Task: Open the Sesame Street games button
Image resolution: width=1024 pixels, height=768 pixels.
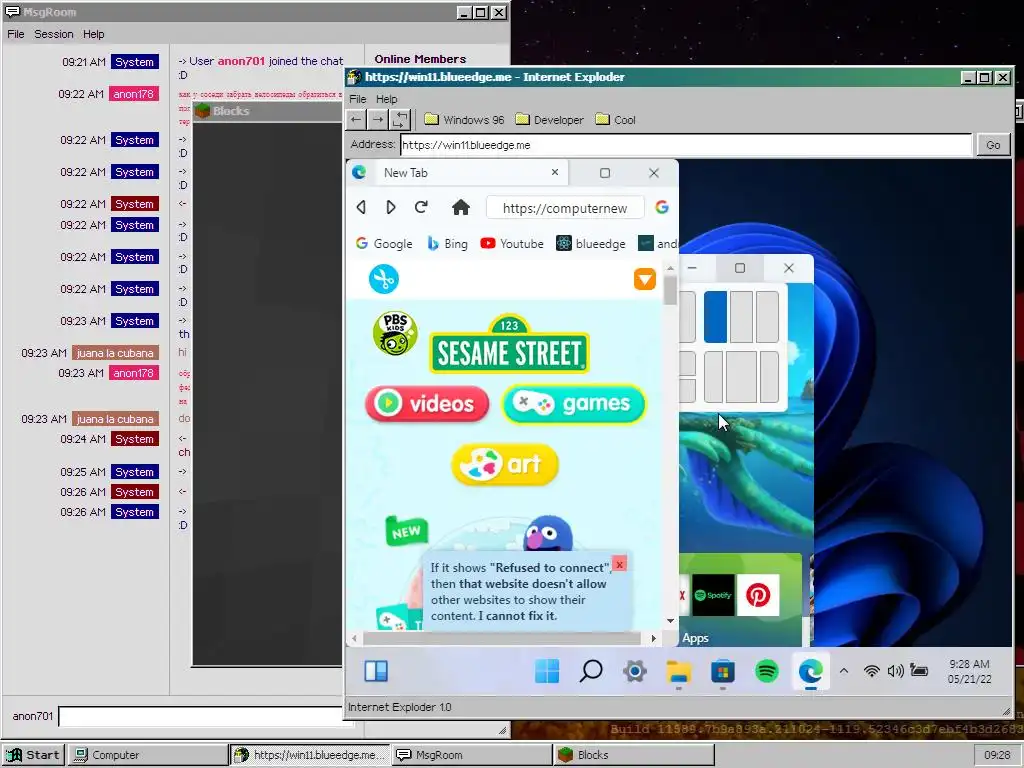Action: point(574,404)
